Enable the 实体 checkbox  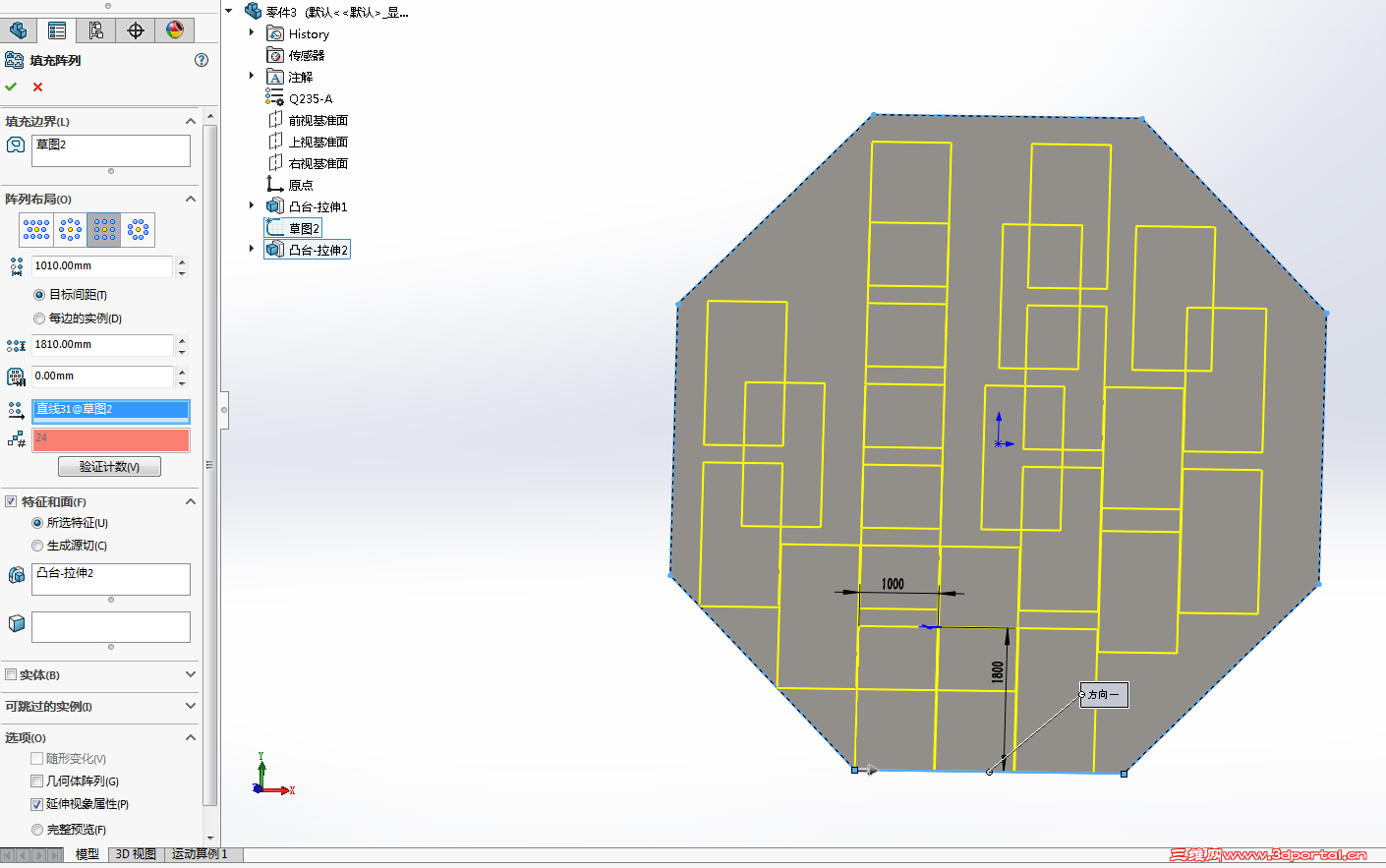(11, 674)
